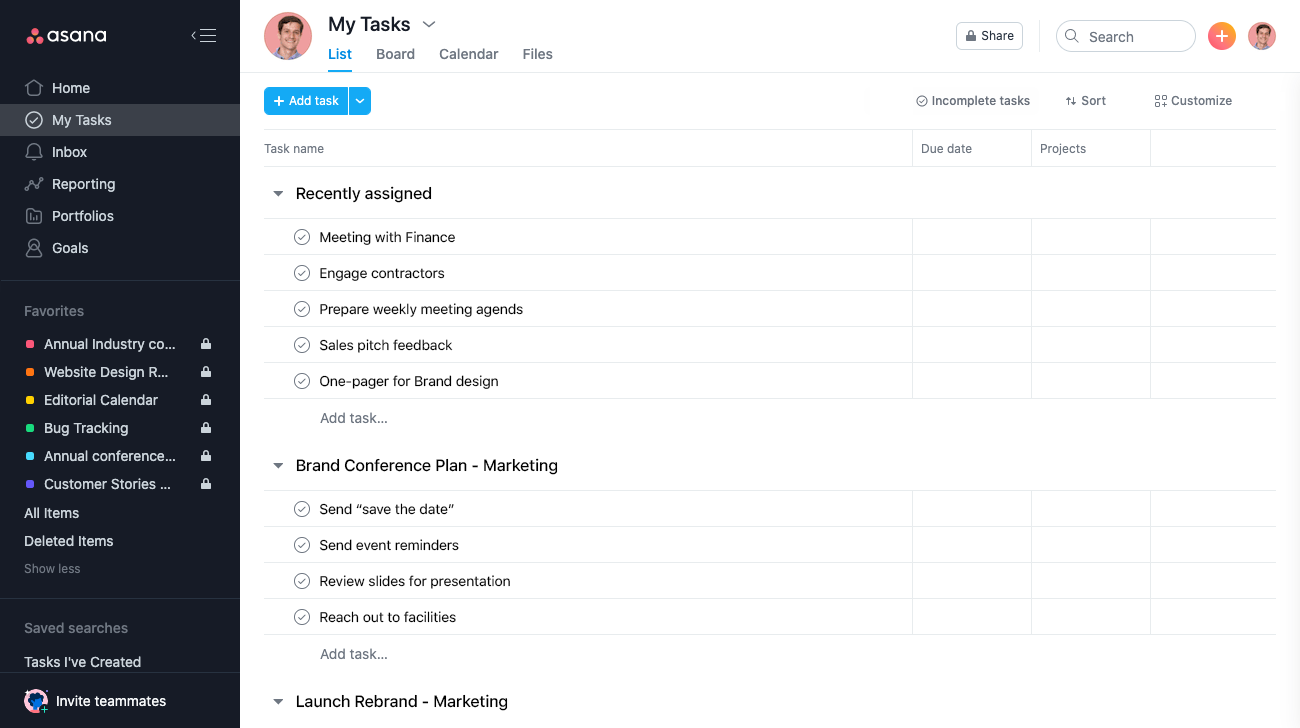Open All Items link
This screenshot has height=728, width=1300.
tap(52, 513)
